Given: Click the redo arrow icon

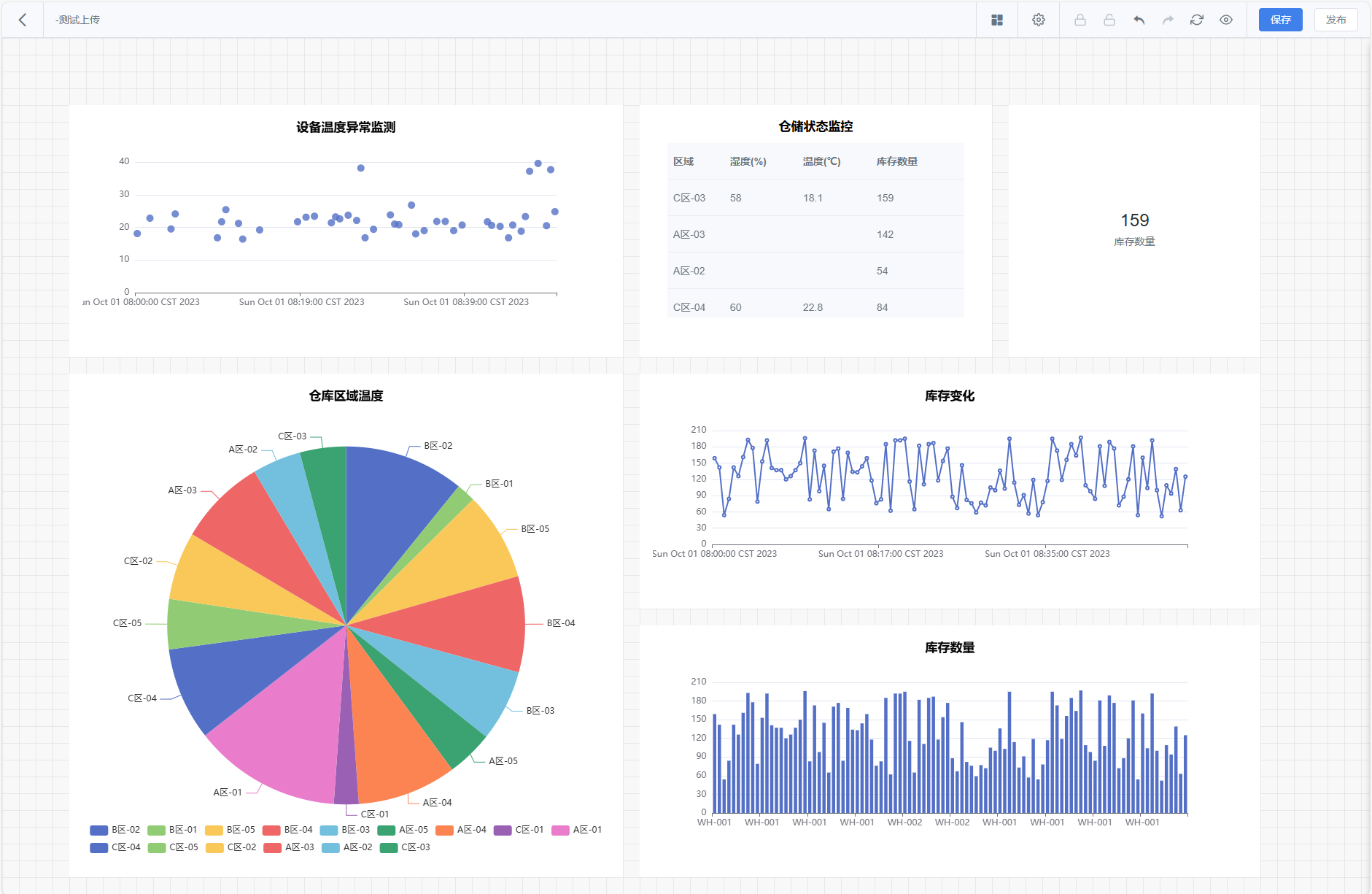Looking at the screenshot, I should tap(1168, 20).
